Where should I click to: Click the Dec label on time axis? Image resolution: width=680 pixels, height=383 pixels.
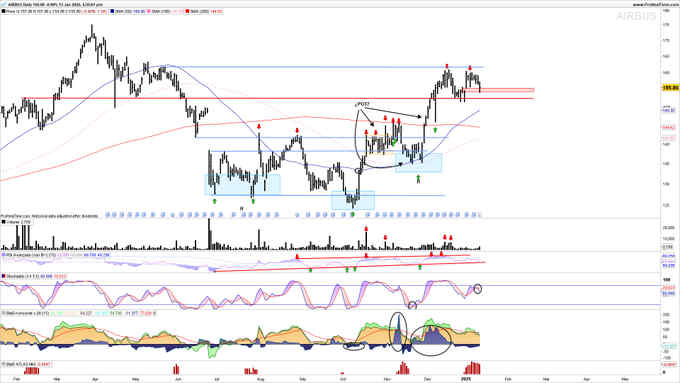(x=428, y=379)
